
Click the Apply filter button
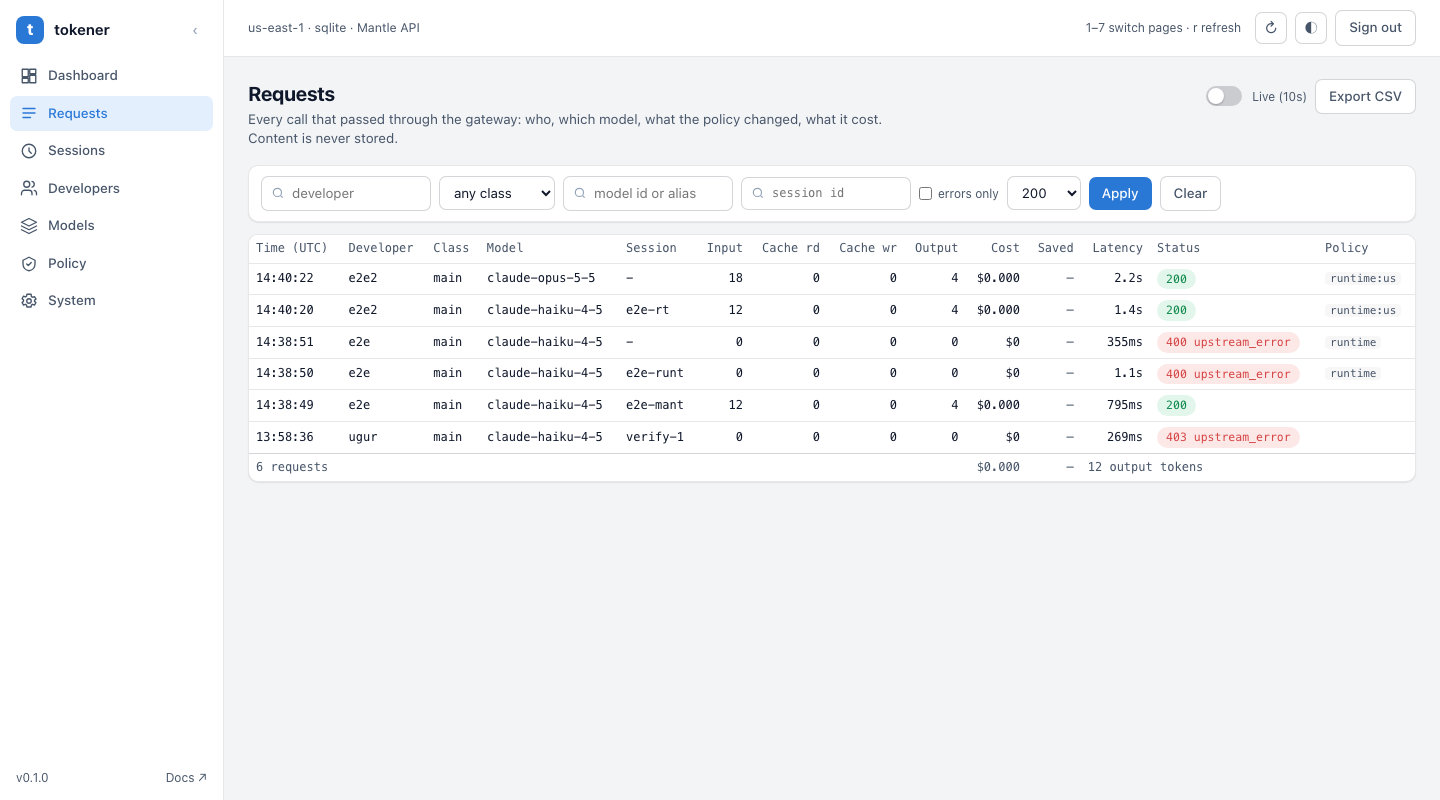point(1120,194)
